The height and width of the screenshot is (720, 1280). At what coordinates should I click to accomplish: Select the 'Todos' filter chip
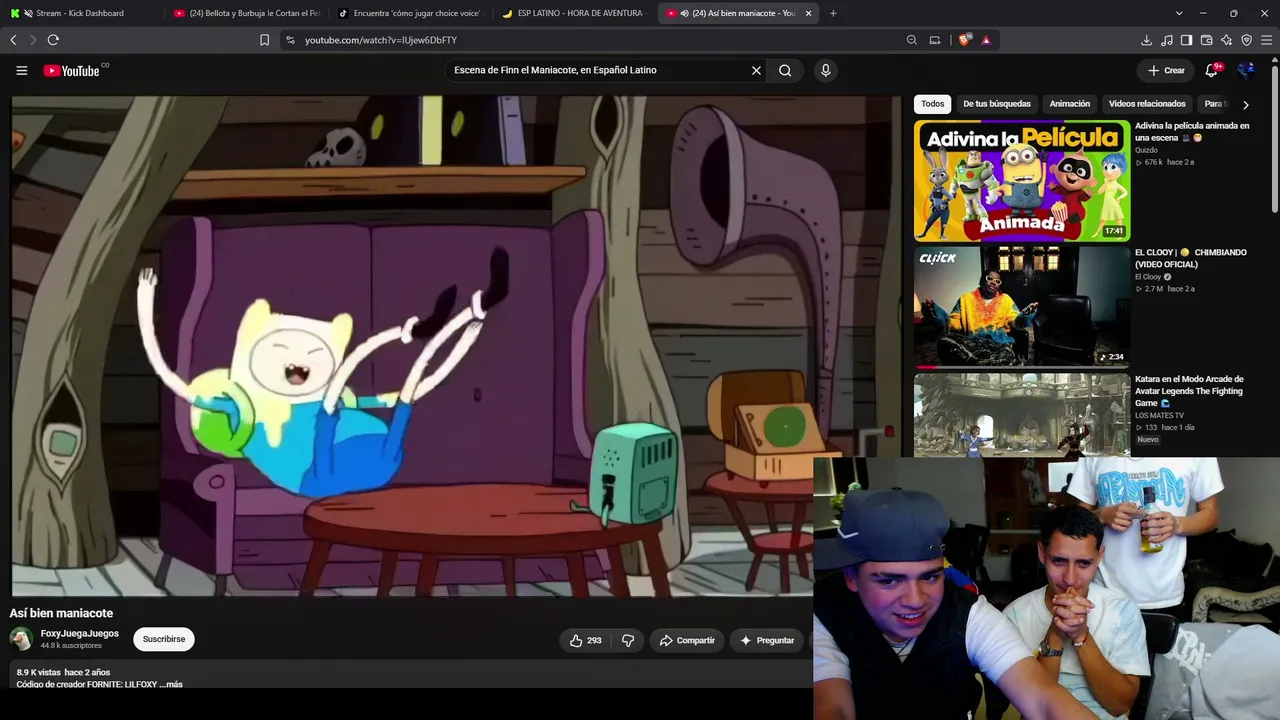[x=932, y=104]
